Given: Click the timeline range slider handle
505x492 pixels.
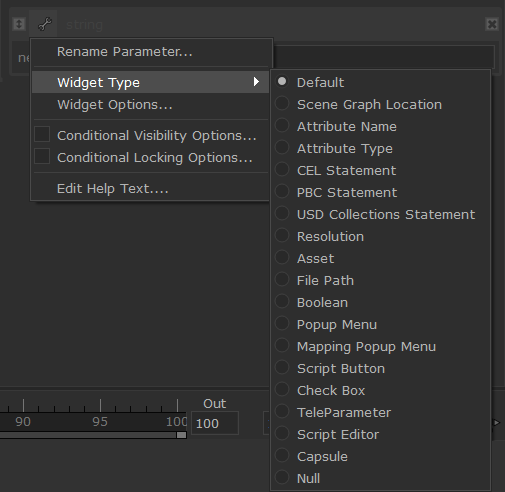Looking at the screenshot, I should click(181, 435).
